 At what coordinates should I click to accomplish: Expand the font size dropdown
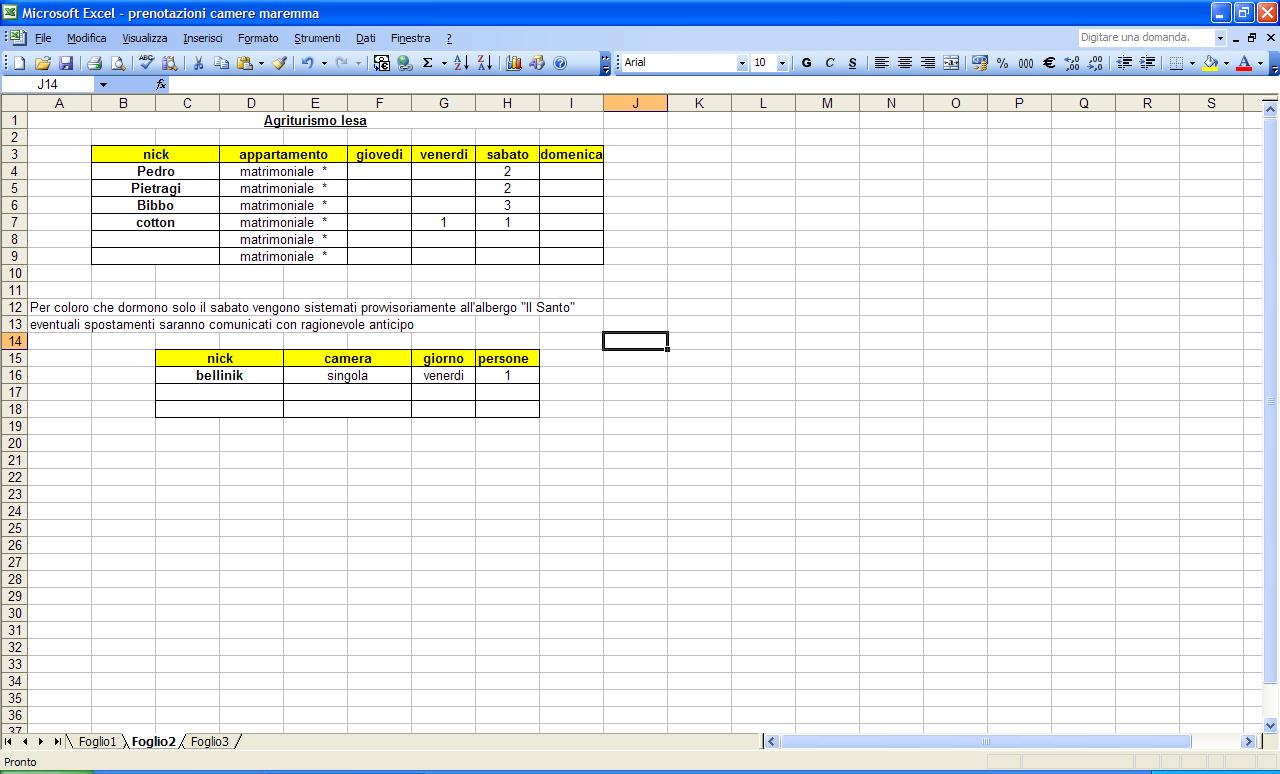click(x=781, y=63)
